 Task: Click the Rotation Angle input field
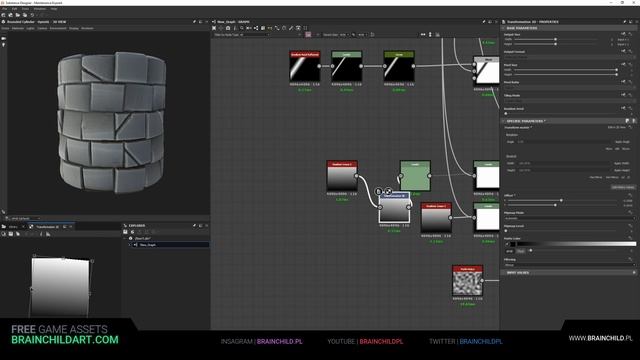563,142
